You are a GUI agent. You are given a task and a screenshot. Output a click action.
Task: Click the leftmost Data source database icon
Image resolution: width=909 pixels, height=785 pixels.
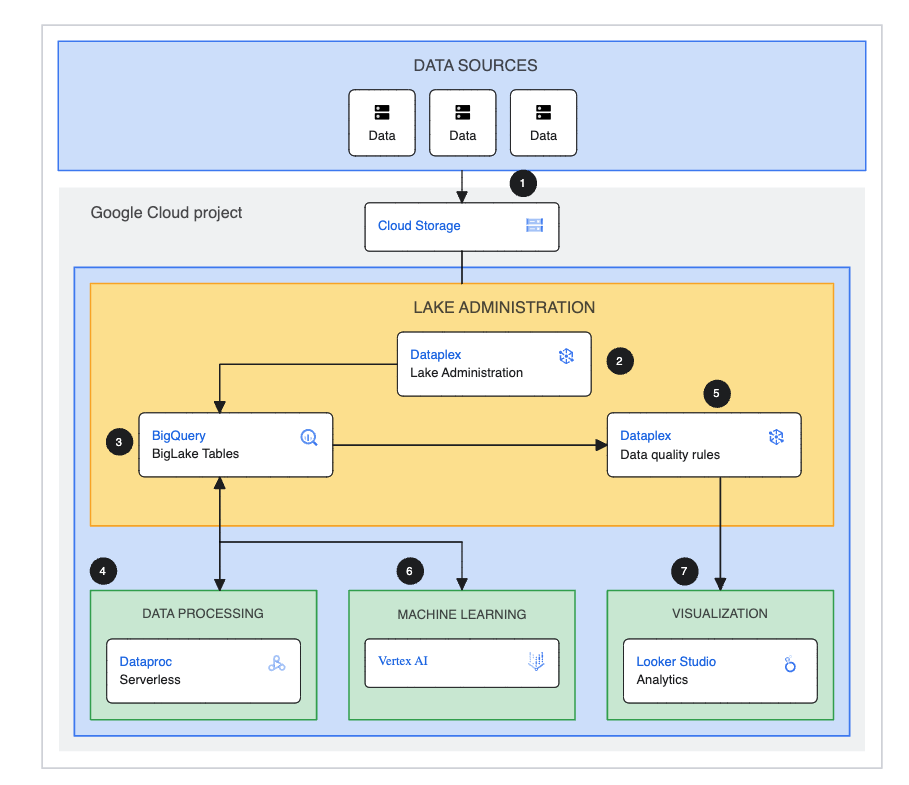click(x=382, y=112)
